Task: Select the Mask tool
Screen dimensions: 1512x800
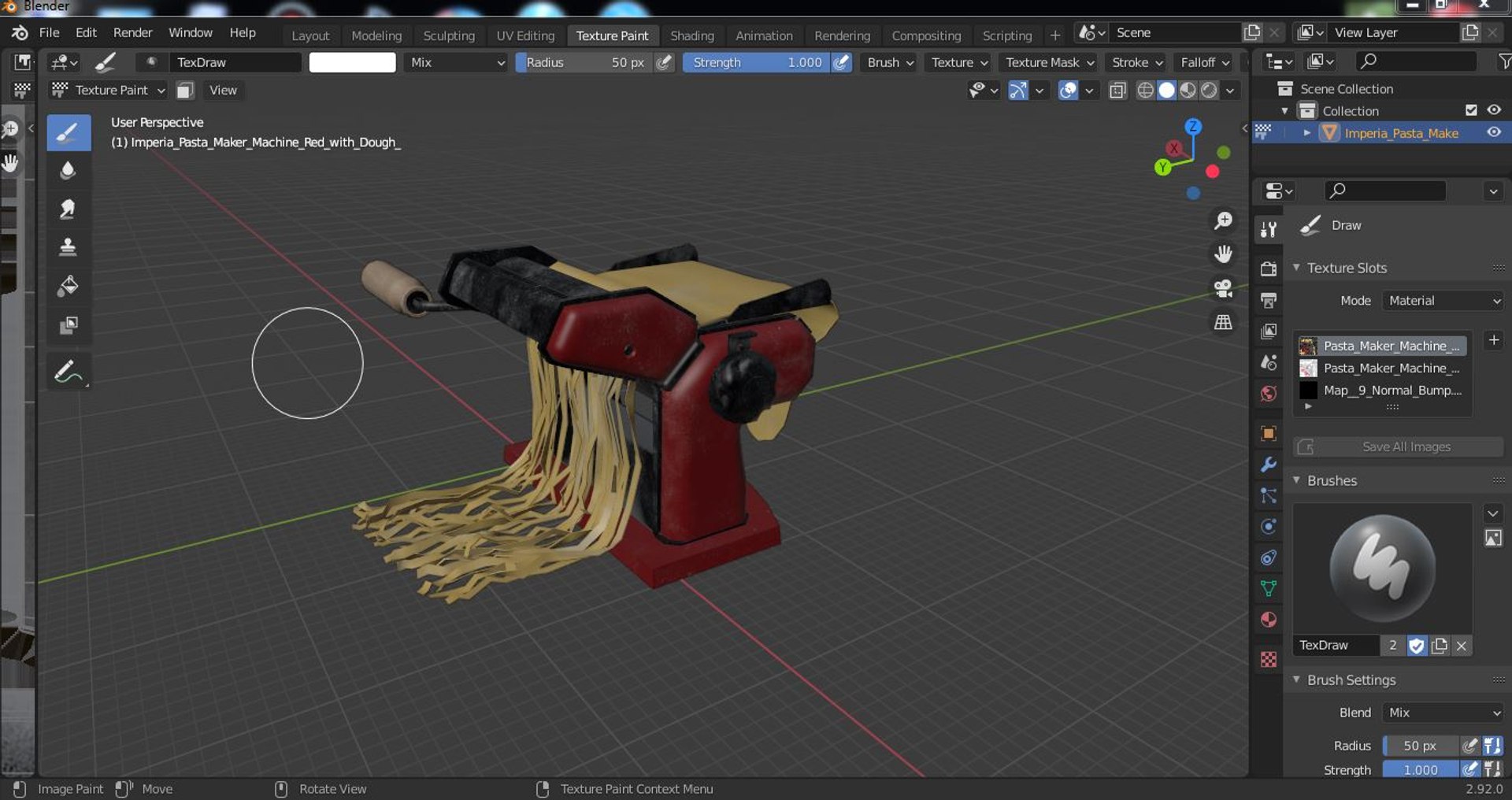Action: pos(69,324)
